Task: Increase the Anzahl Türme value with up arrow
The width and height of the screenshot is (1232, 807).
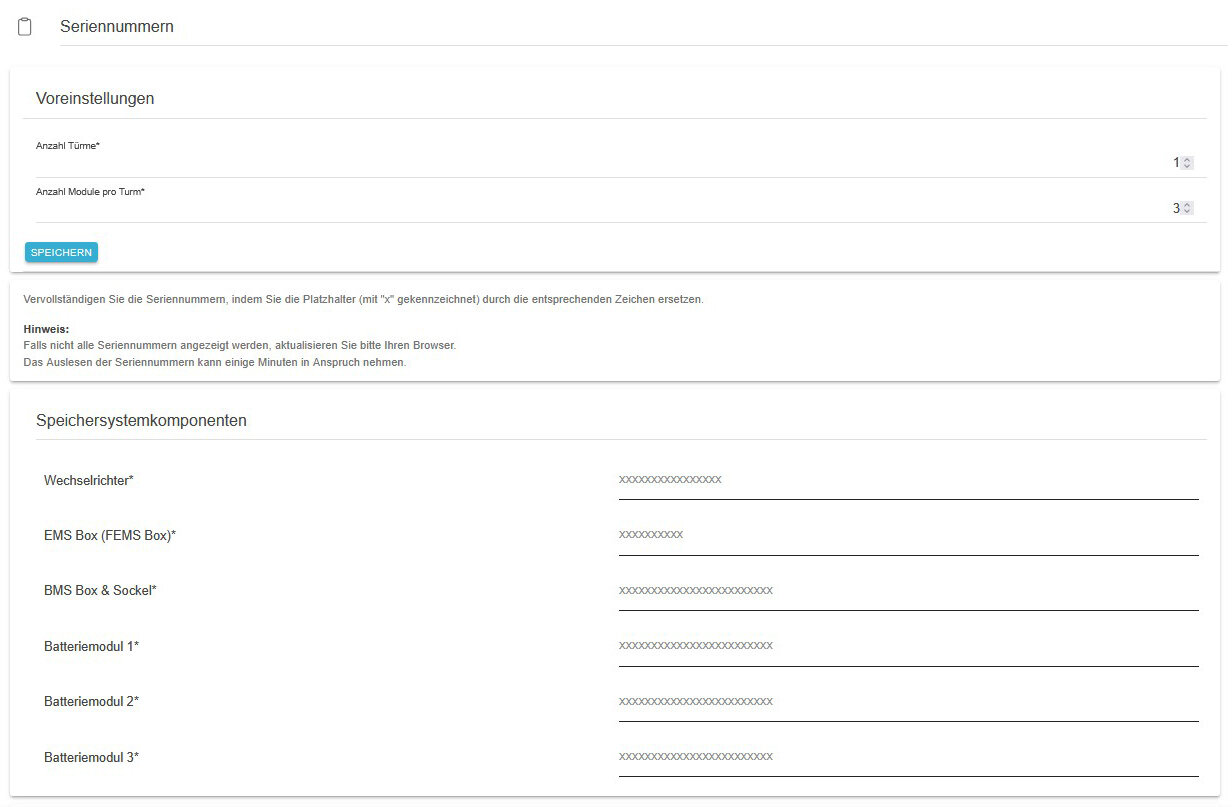Action: (1187, 159)
